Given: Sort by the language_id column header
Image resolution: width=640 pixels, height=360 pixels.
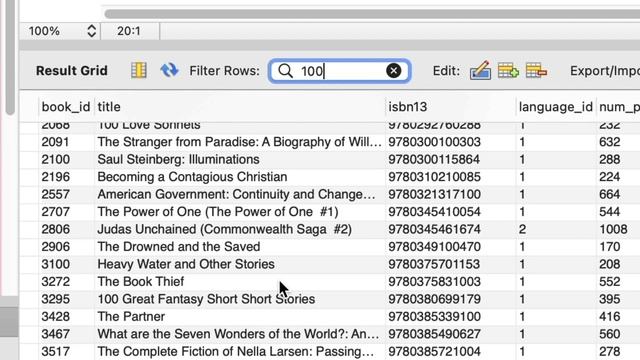Looking at the screenshot, I should point(556,107).
